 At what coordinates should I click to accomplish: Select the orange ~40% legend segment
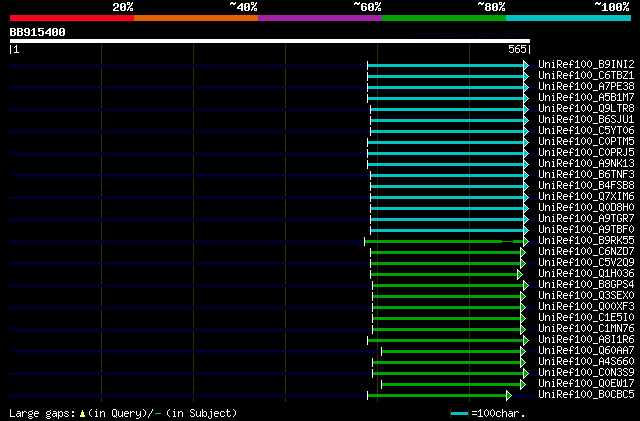[x=196, y=18]
